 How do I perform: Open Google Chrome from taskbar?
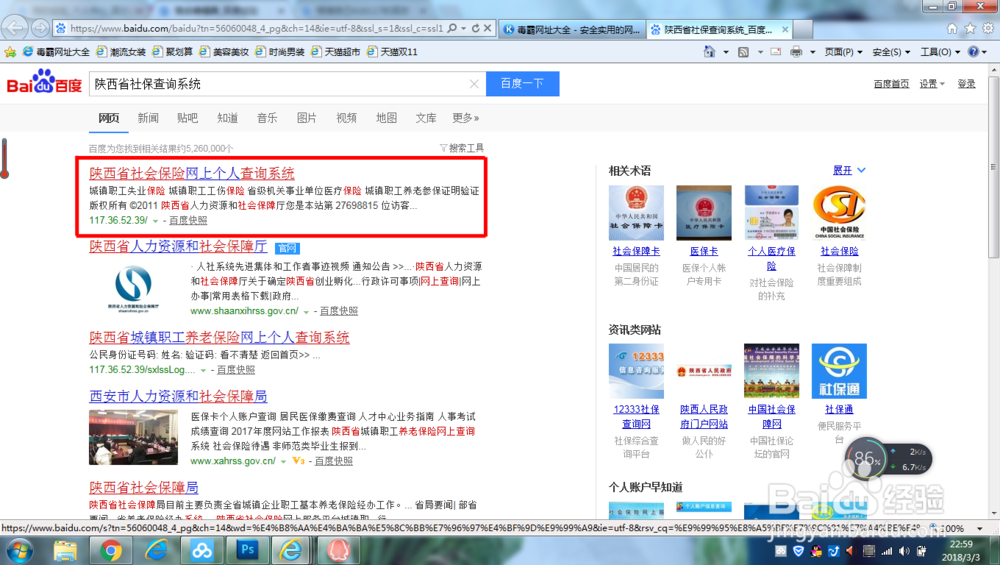(110, 550)
